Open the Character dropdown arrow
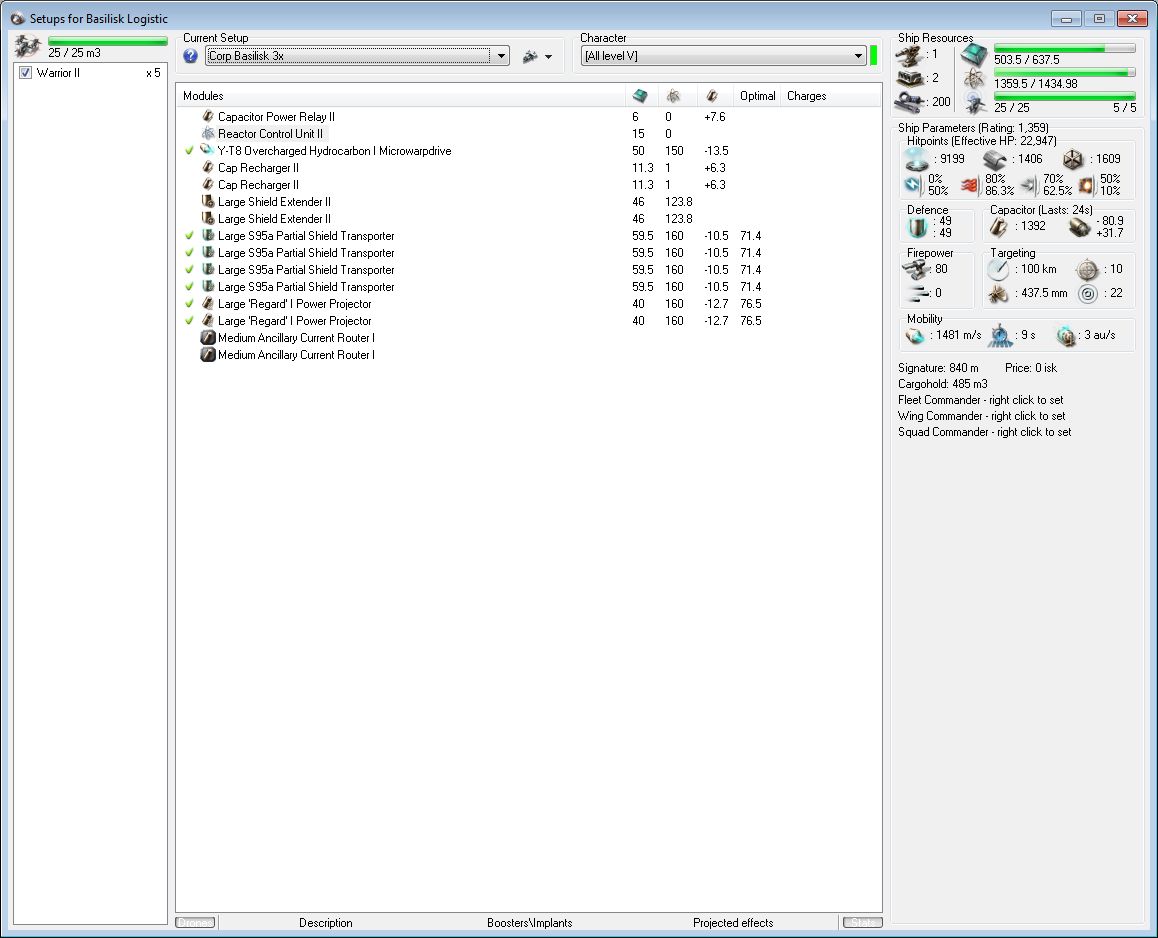Screen dimensions: 1158x938 pyautogui.click(x=857, y=56)
